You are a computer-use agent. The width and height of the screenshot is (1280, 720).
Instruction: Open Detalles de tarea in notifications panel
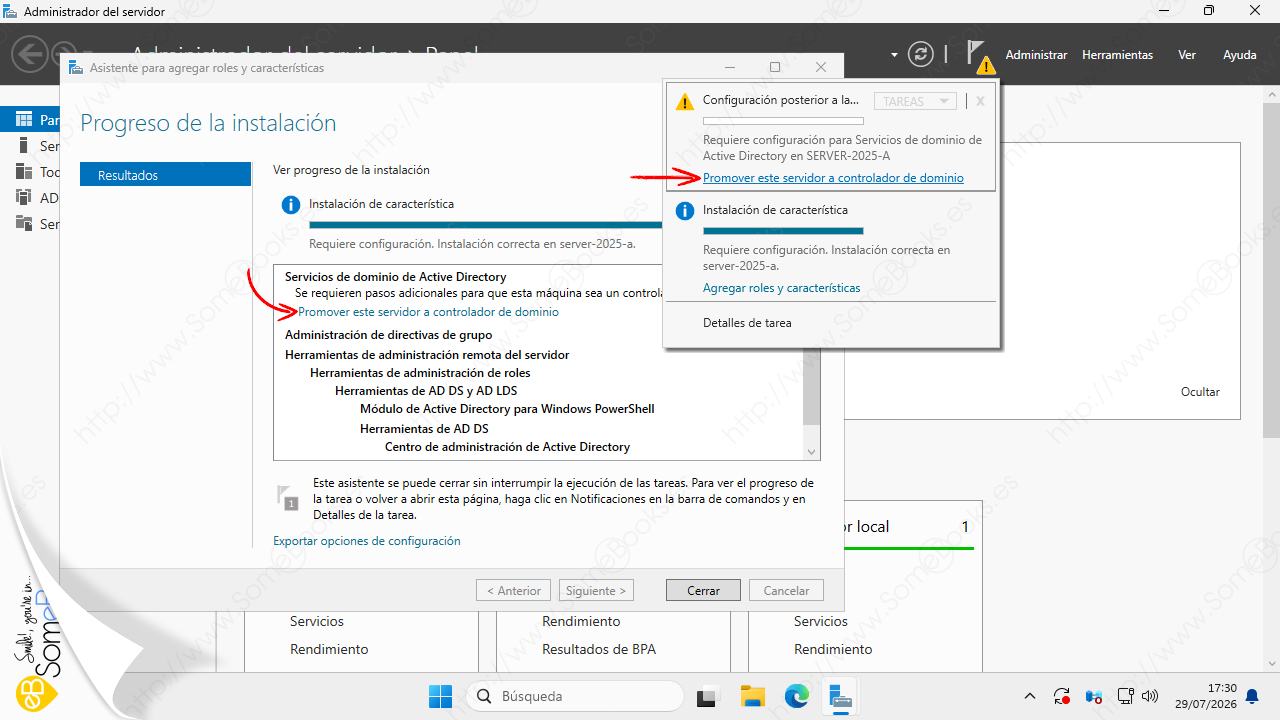click(747, 323)
